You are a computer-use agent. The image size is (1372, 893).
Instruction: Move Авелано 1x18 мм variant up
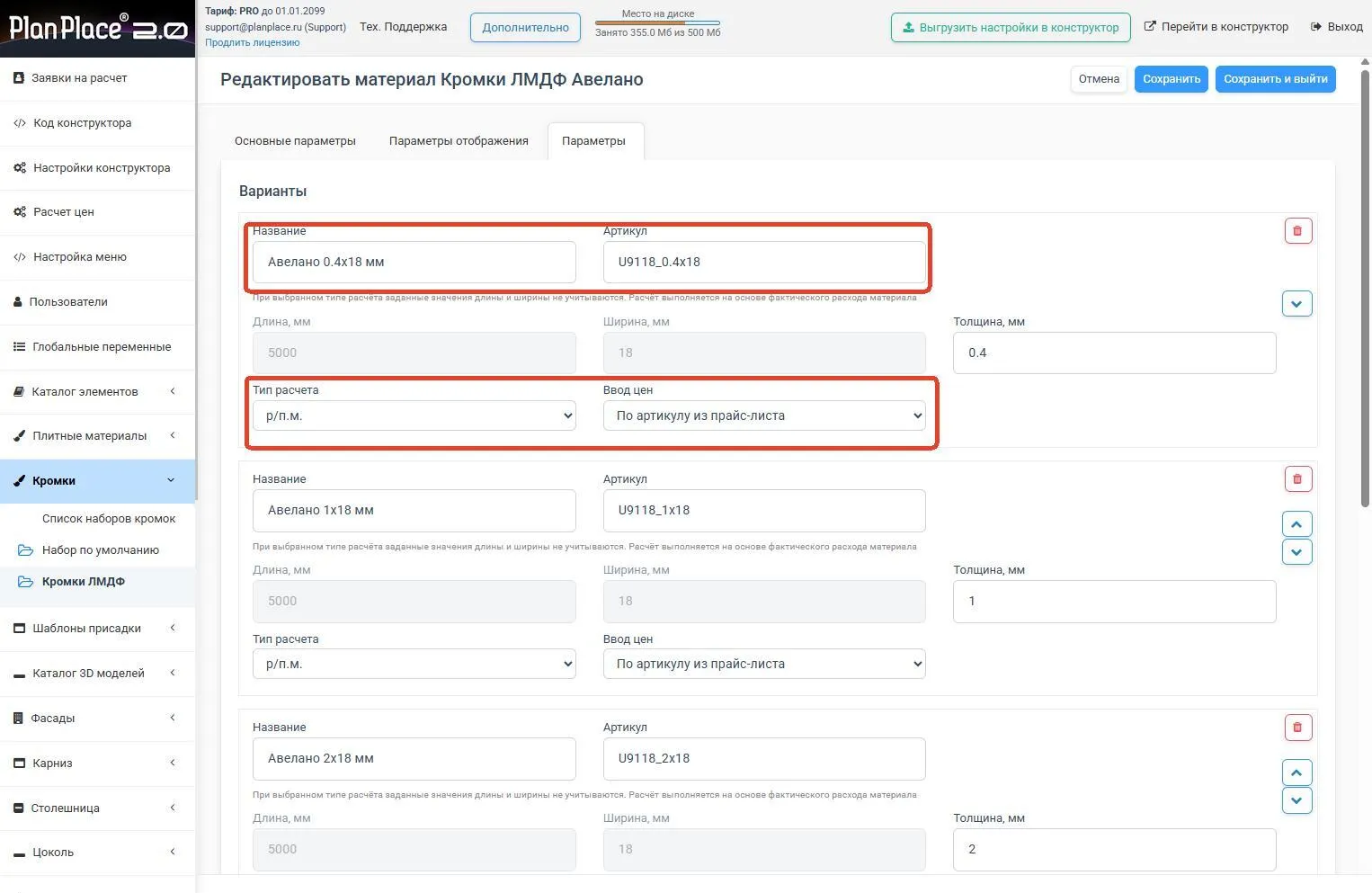coord(1296,524)
